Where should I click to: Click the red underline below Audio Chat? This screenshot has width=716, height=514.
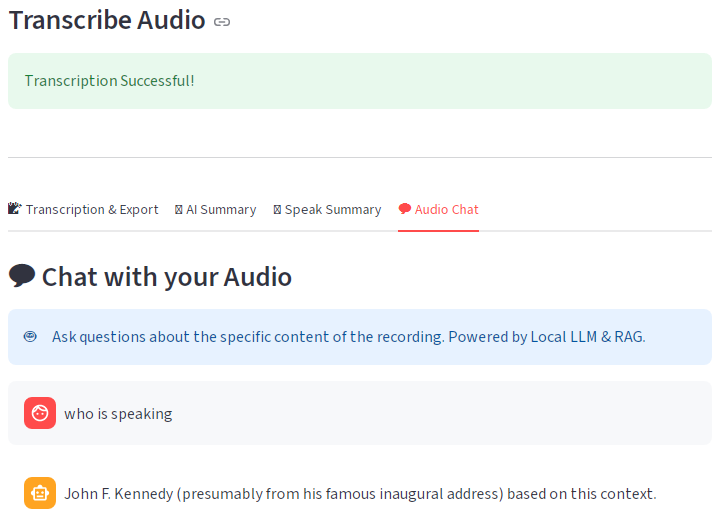[x=438, y=231]
